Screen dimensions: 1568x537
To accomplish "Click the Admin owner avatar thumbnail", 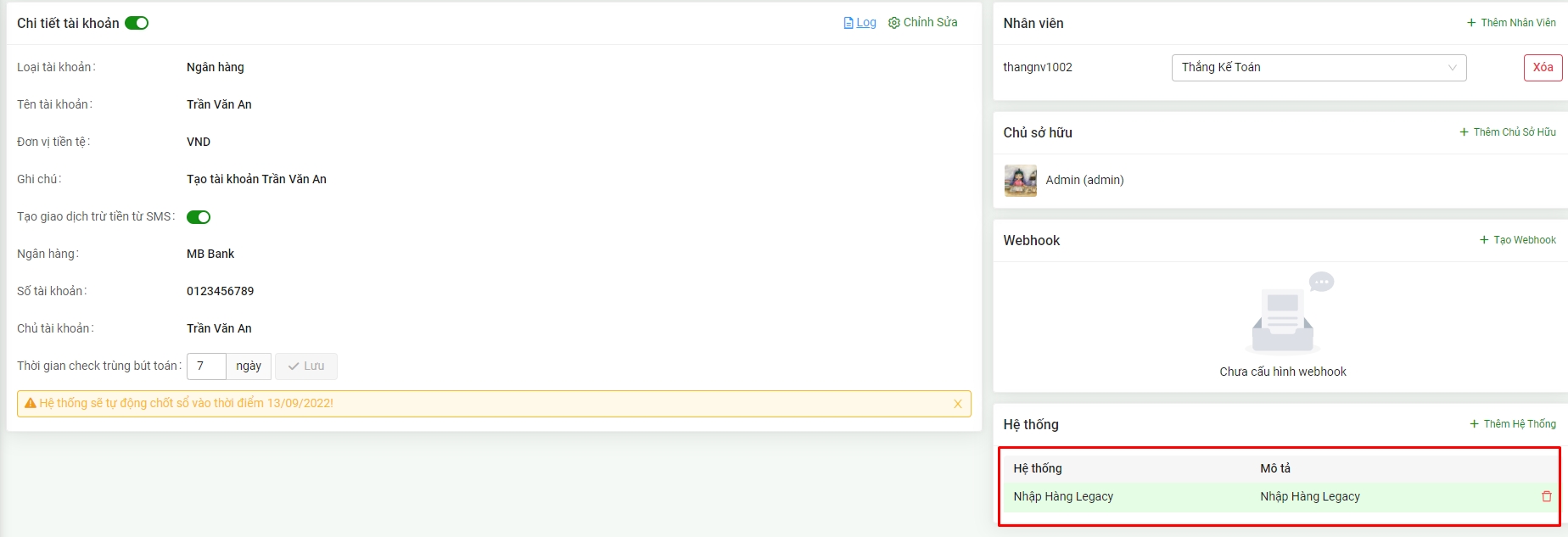I will [x=1020, y=181].
